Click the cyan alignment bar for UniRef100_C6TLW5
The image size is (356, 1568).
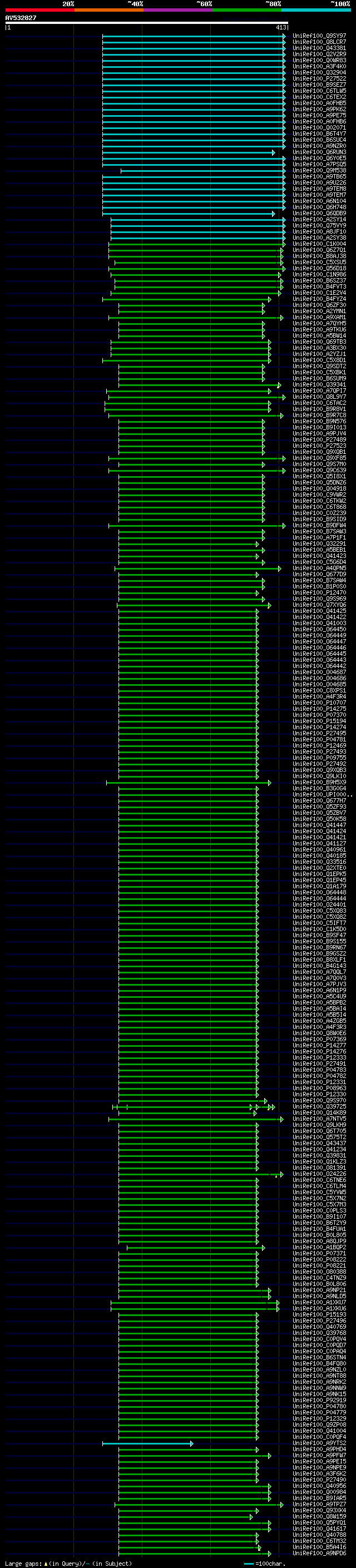point(194,91)
